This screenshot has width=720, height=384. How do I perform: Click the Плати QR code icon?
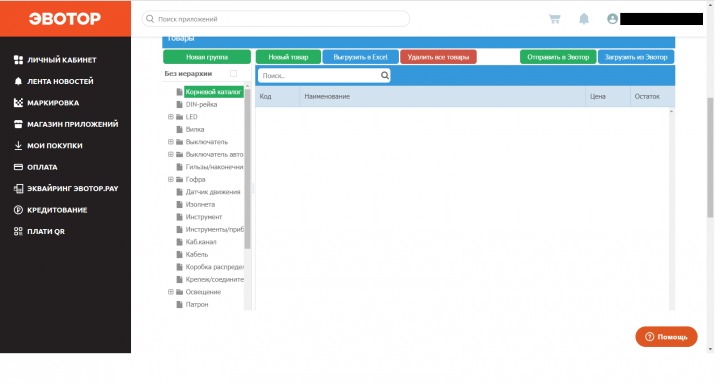[18, 232]
